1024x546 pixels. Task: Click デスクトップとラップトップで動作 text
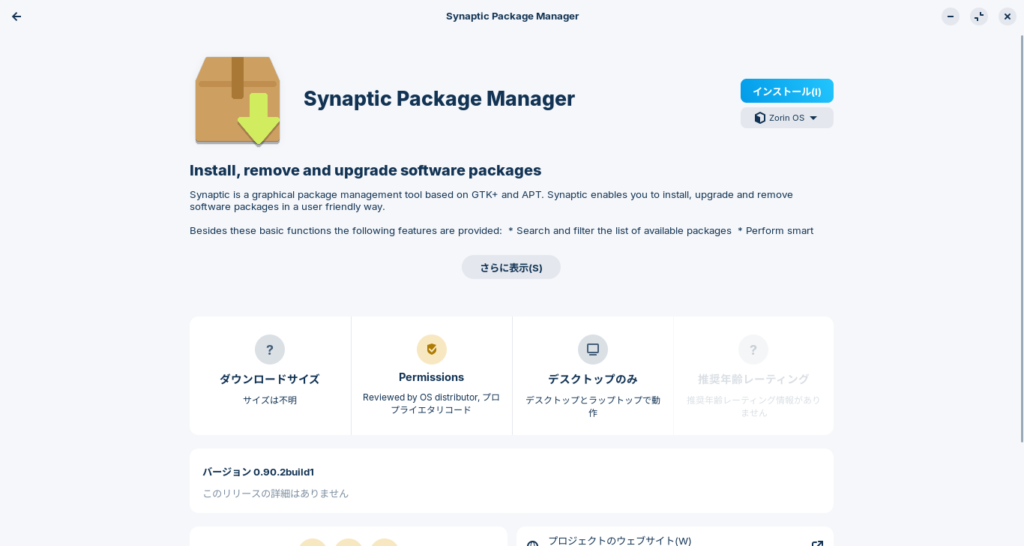pos(593,406)
